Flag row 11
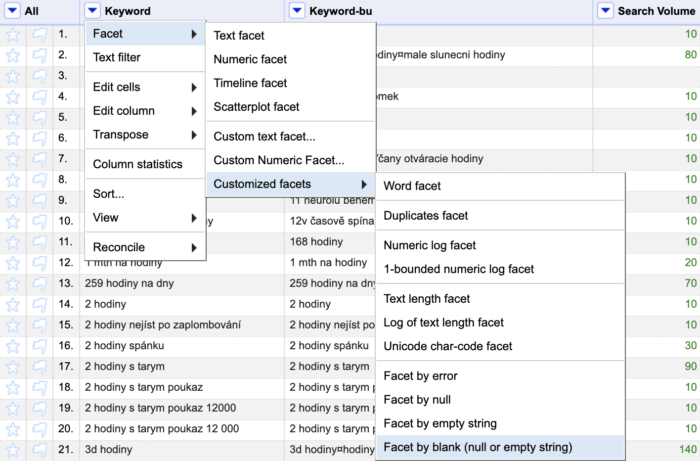This screenshot has height=461, width=700. coord(40,242)
